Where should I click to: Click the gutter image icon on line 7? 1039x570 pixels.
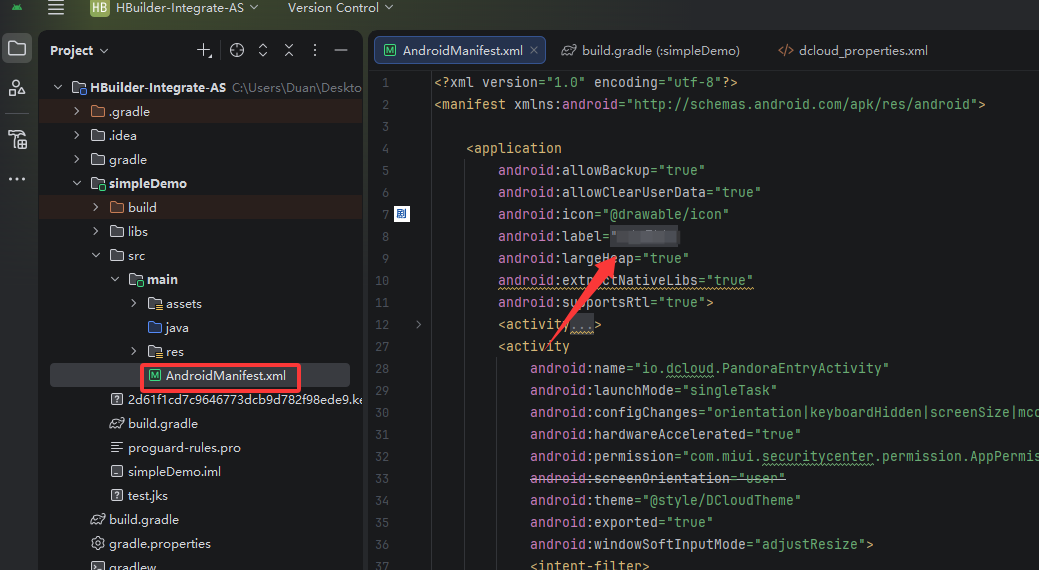402,214
